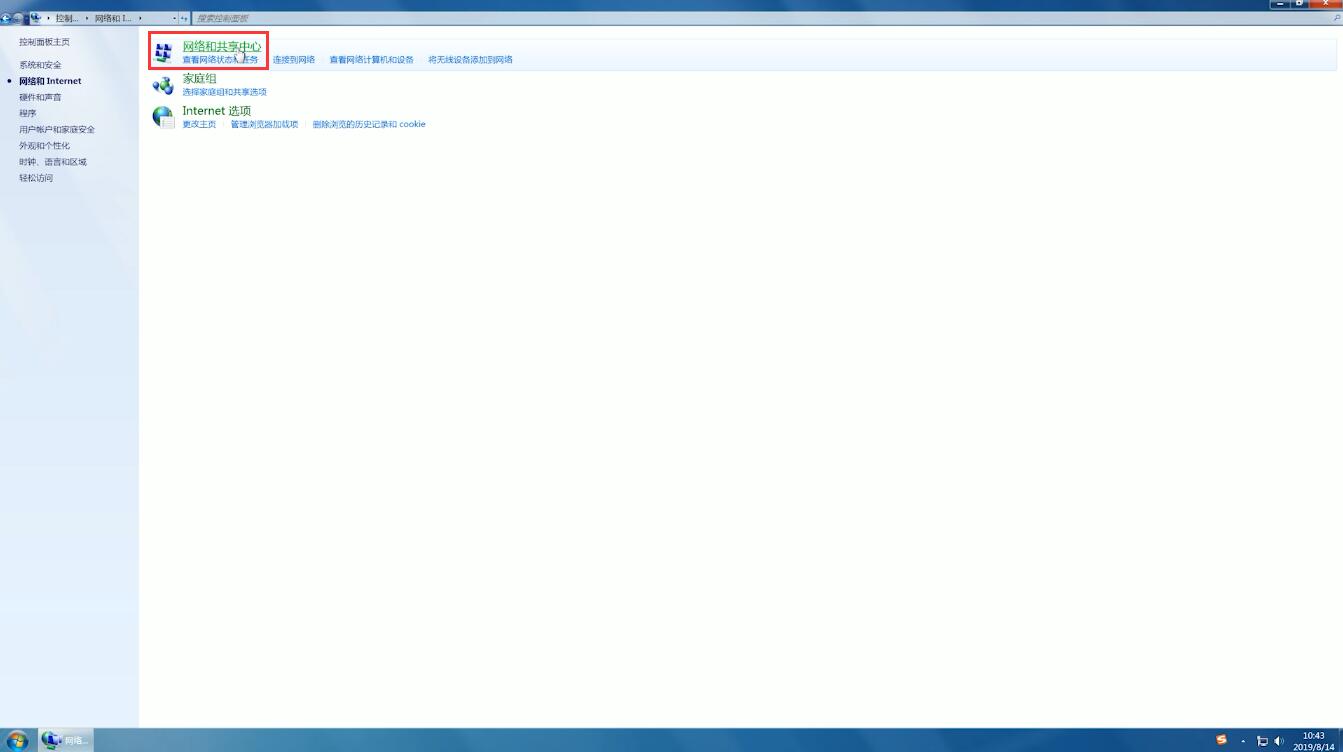Select 程序 in the sidebar
This screenshot has width=1343, height=752.
click(x=27, y=113)
